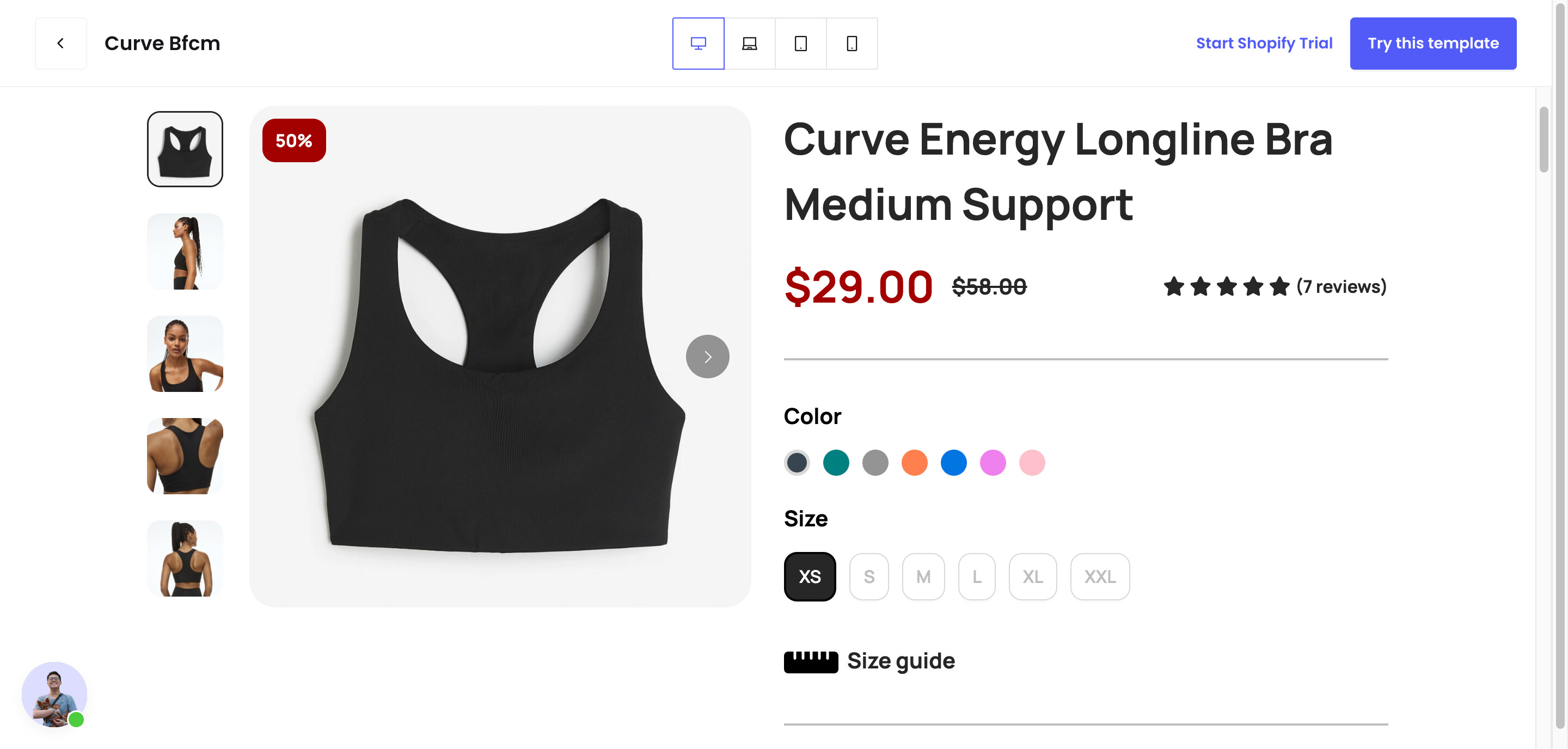View thumbnail of racerback close-up

click(x=185, y=456)
